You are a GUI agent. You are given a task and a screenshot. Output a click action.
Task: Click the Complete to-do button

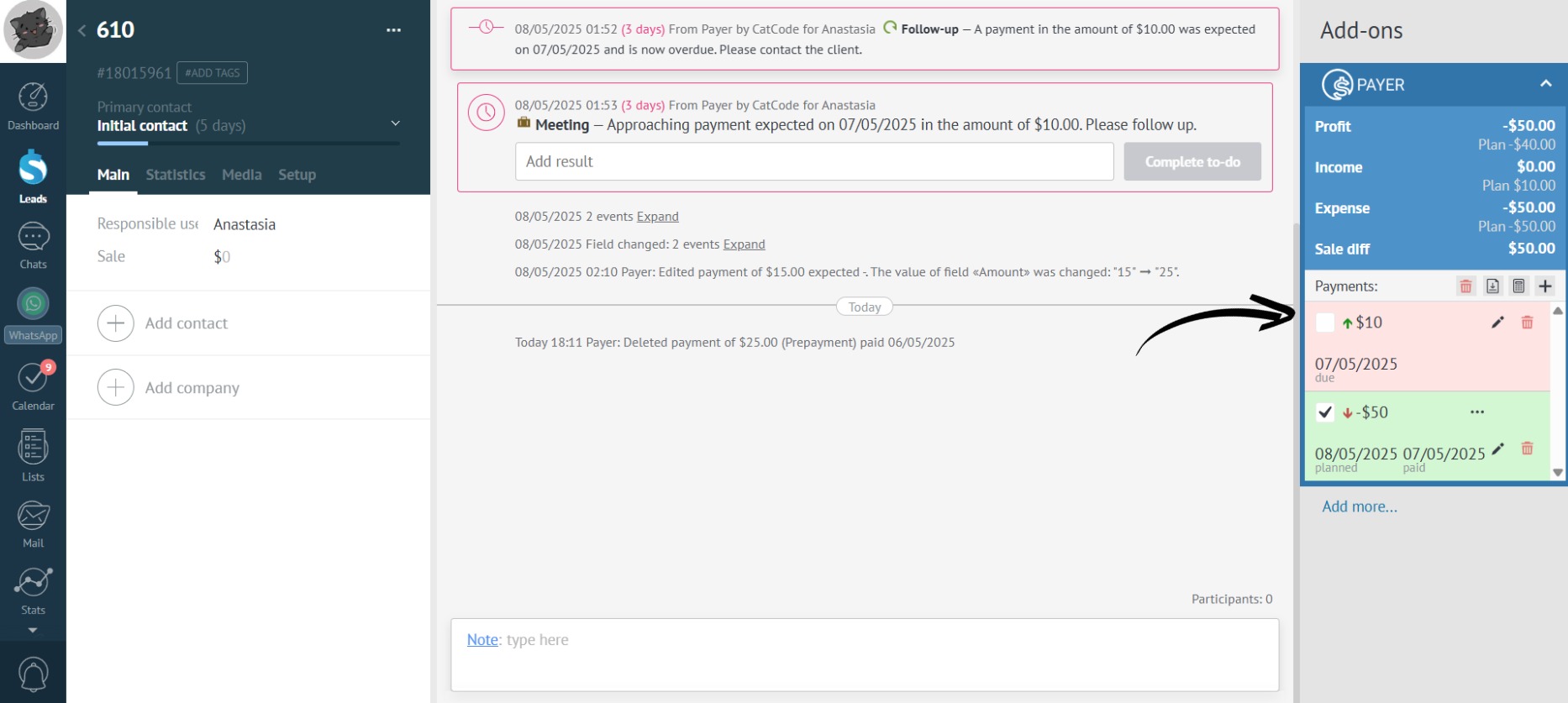click(x=1192, y=161)
